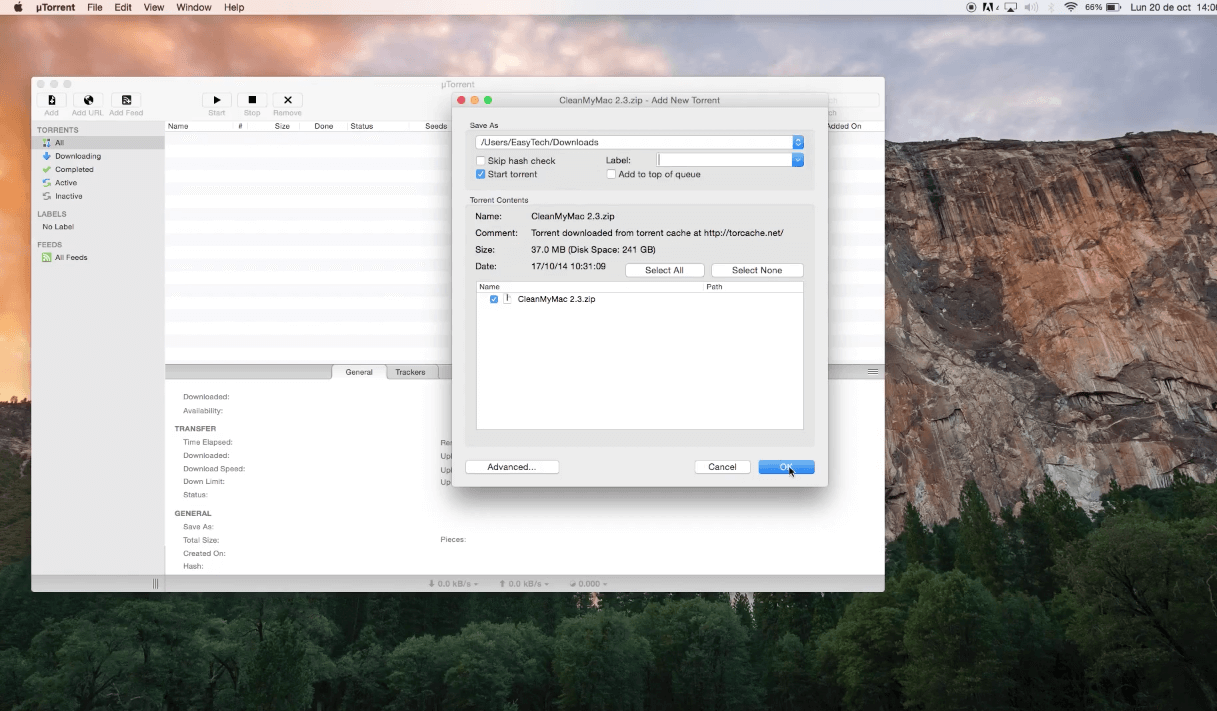Select the All torrents sidebar item

98,143
